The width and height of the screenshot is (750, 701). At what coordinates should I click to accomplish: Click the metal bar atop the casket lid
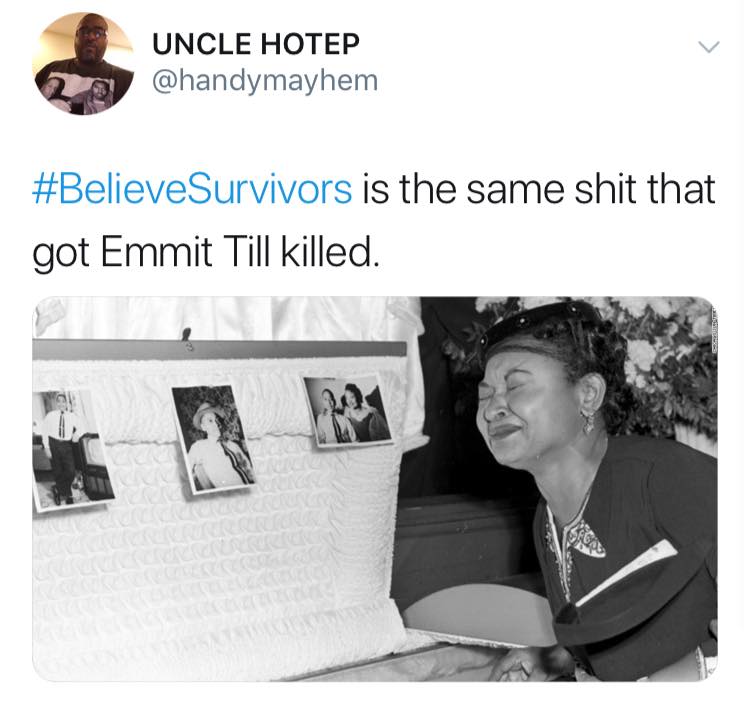[219, 350]
